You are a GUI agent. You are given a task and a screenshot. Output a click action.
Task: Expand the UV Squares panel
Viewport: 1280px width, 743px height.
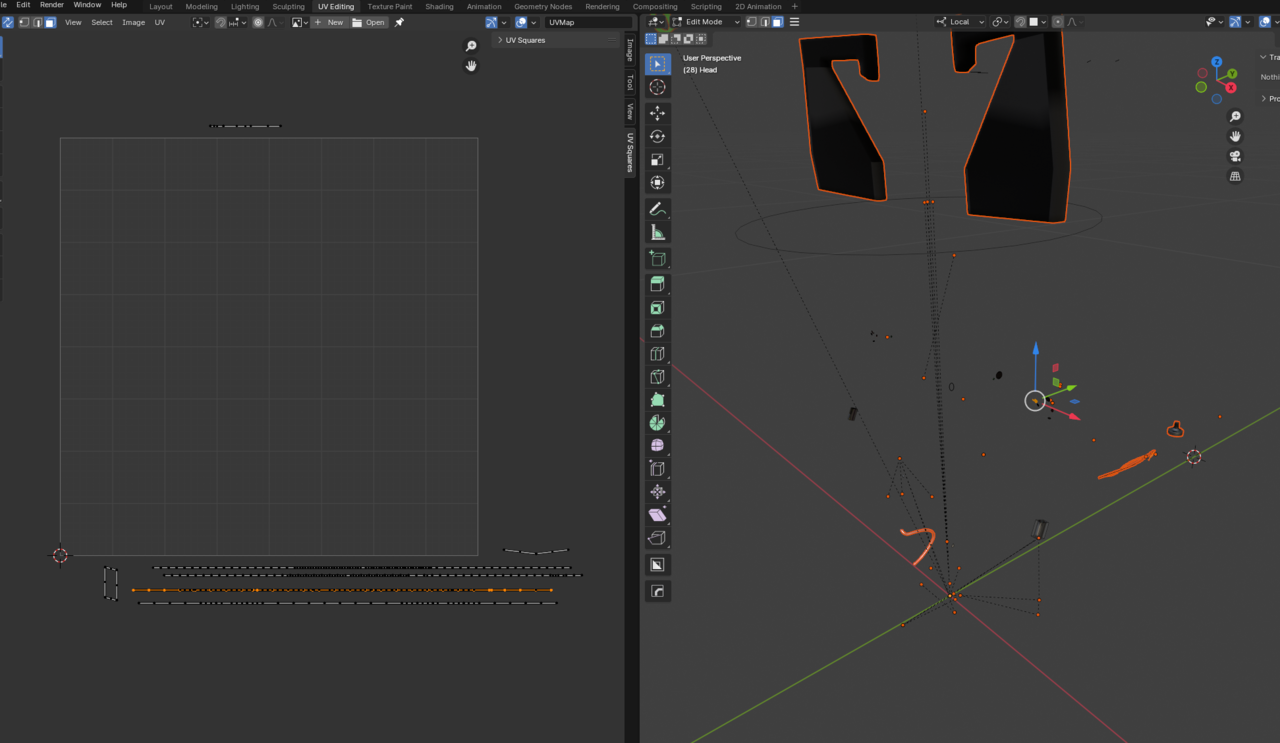pos(524,40)
